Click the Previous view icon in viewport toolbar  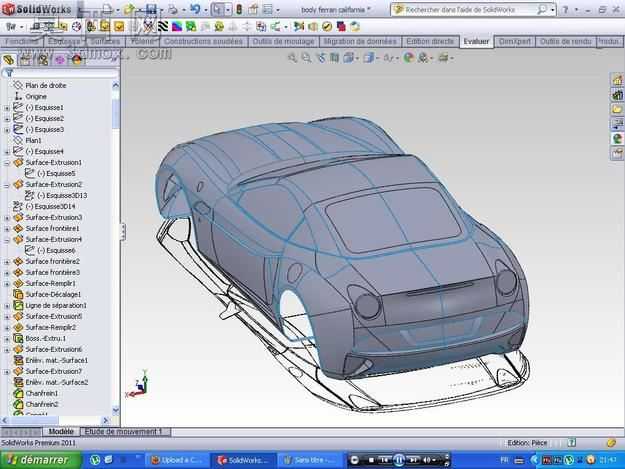tap(321, 58)
